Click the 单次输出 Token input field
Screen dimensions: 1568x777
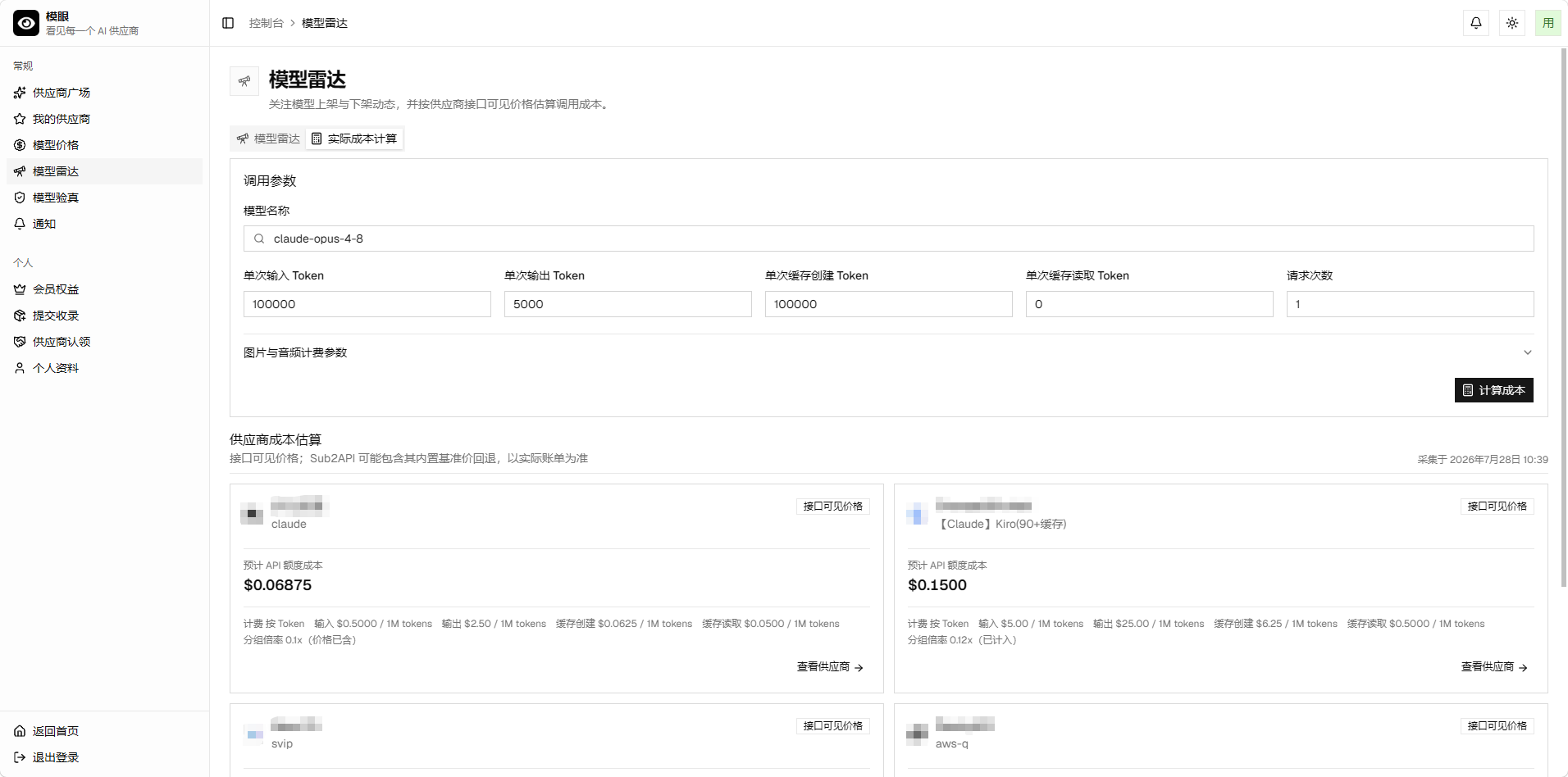[628, 304]
